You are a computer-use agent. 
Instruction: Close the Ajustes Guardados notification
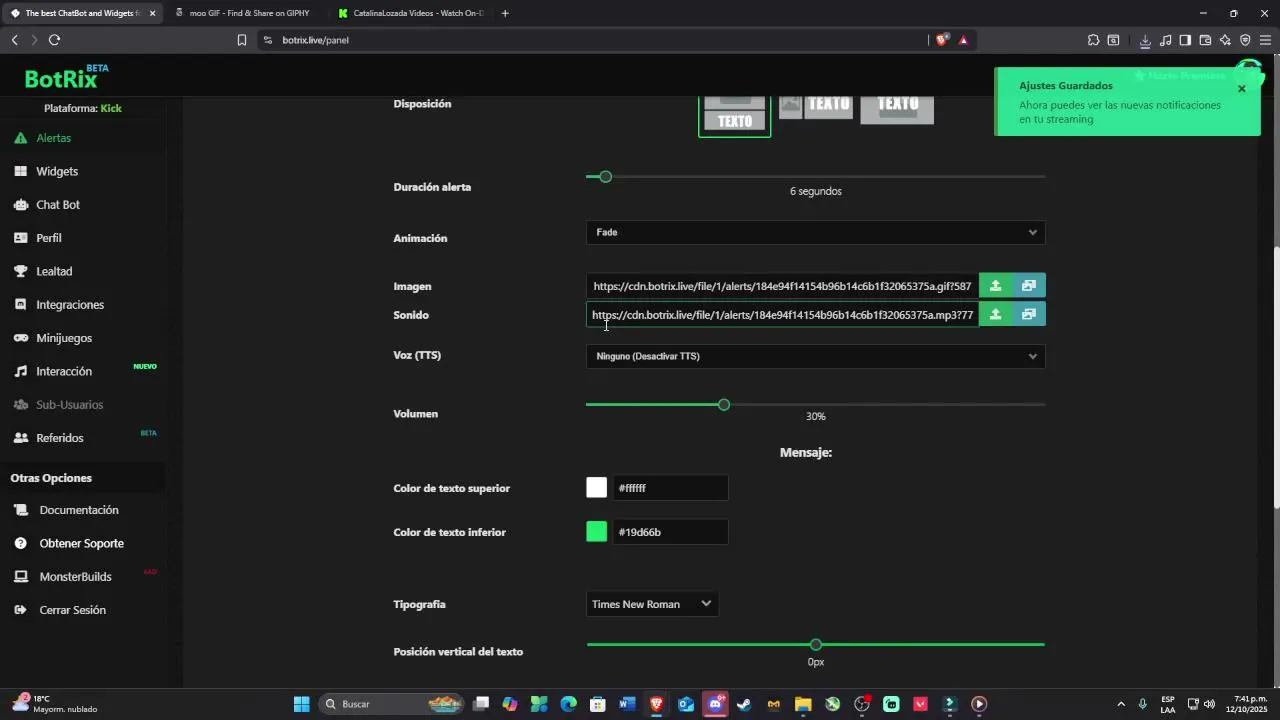click(x=1242, y=89)
